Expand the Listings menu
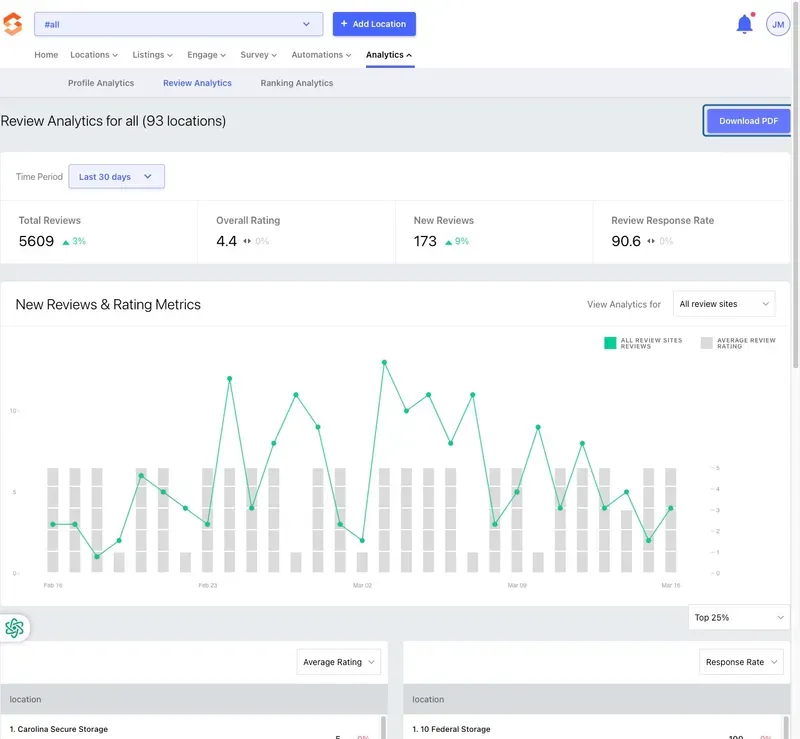Screen dimensions: 800x739 [152, 55]
